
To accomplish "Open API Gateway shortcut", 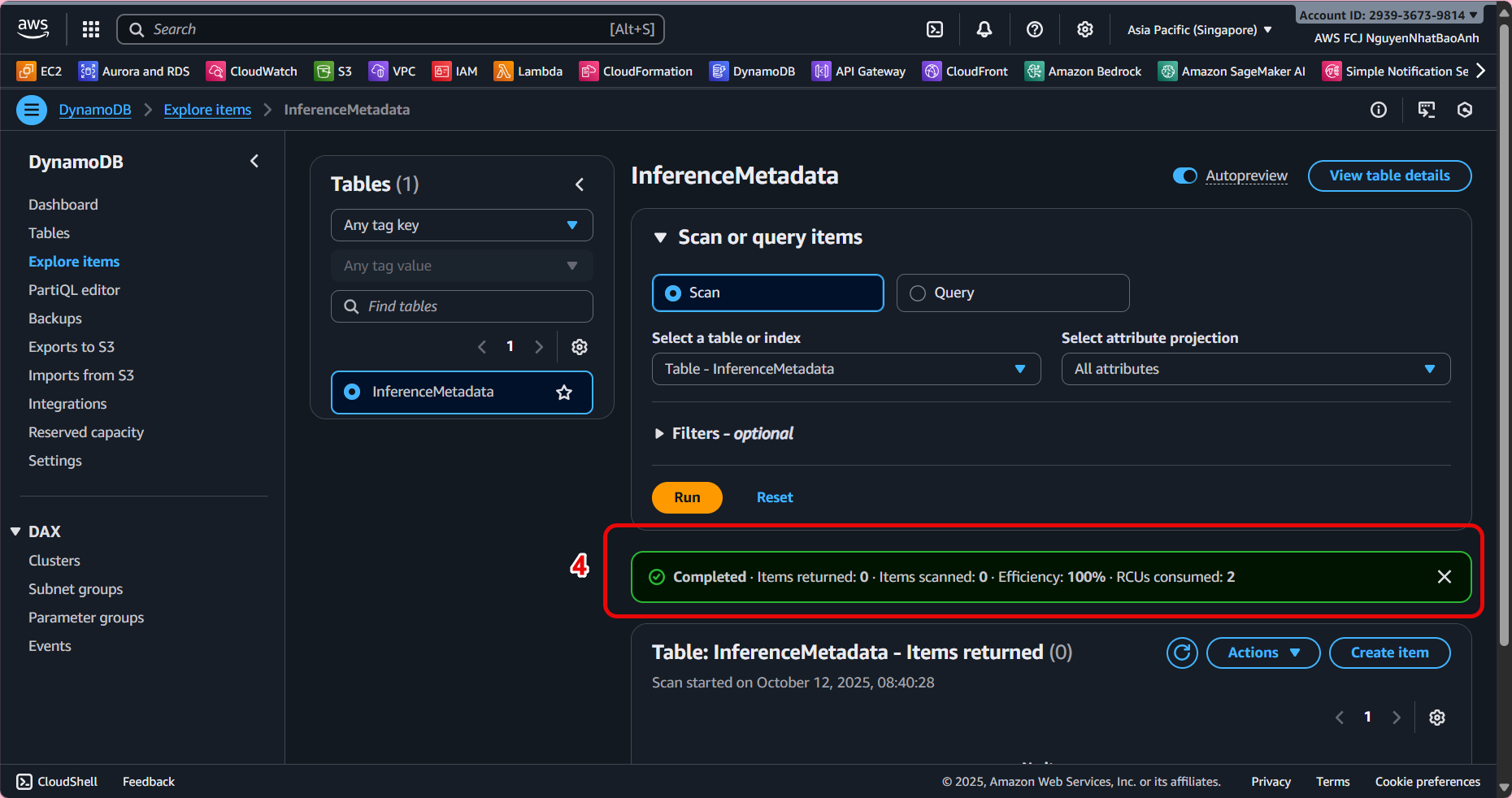I will tap(858, 72).
